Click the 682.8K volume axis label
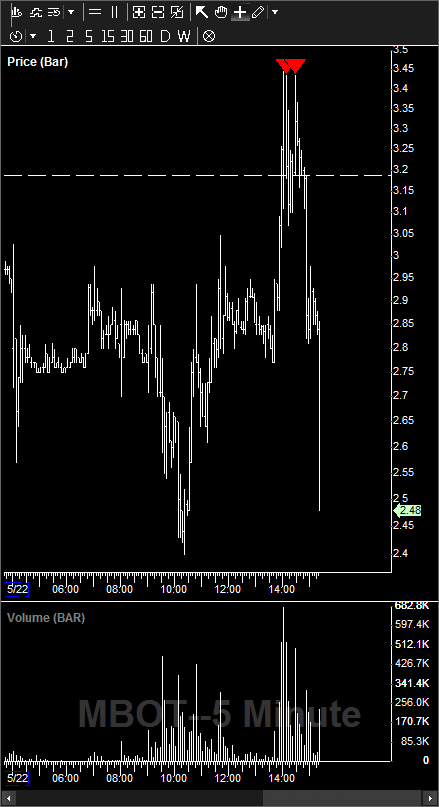 point(412,605)
